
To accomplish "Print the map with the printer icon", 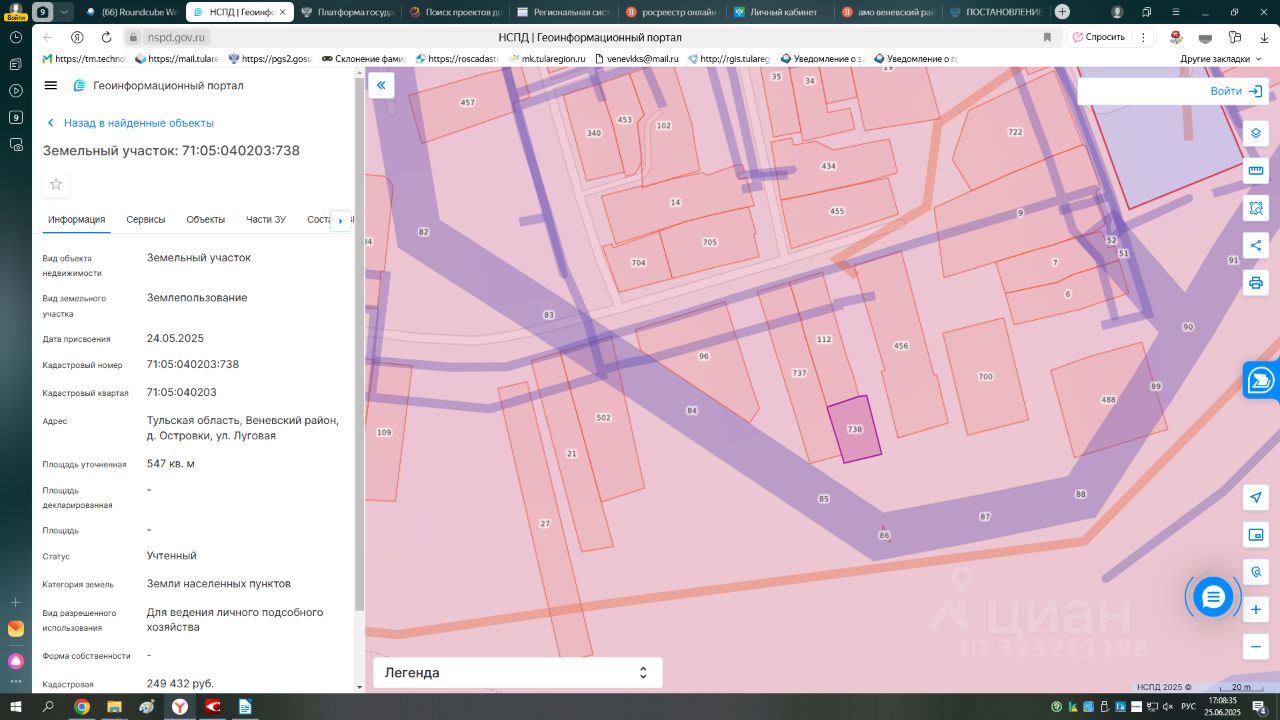I will 1256,283.
